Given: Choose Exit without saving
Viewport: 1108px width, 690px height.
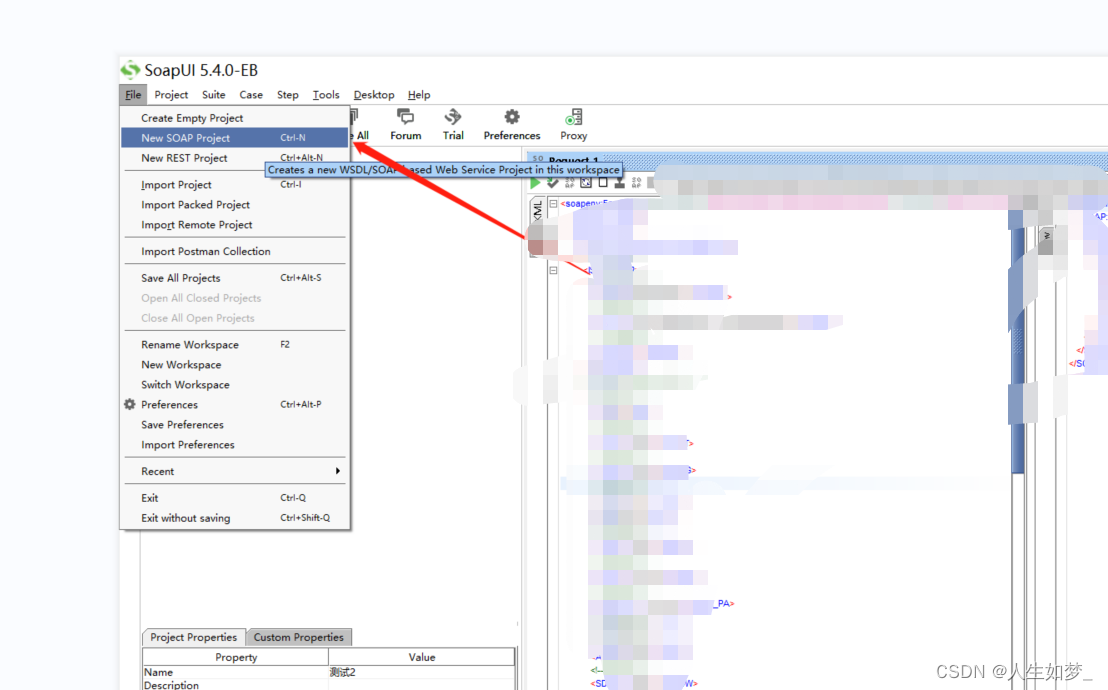Looking at the screenshot, I should coord(235,518).
